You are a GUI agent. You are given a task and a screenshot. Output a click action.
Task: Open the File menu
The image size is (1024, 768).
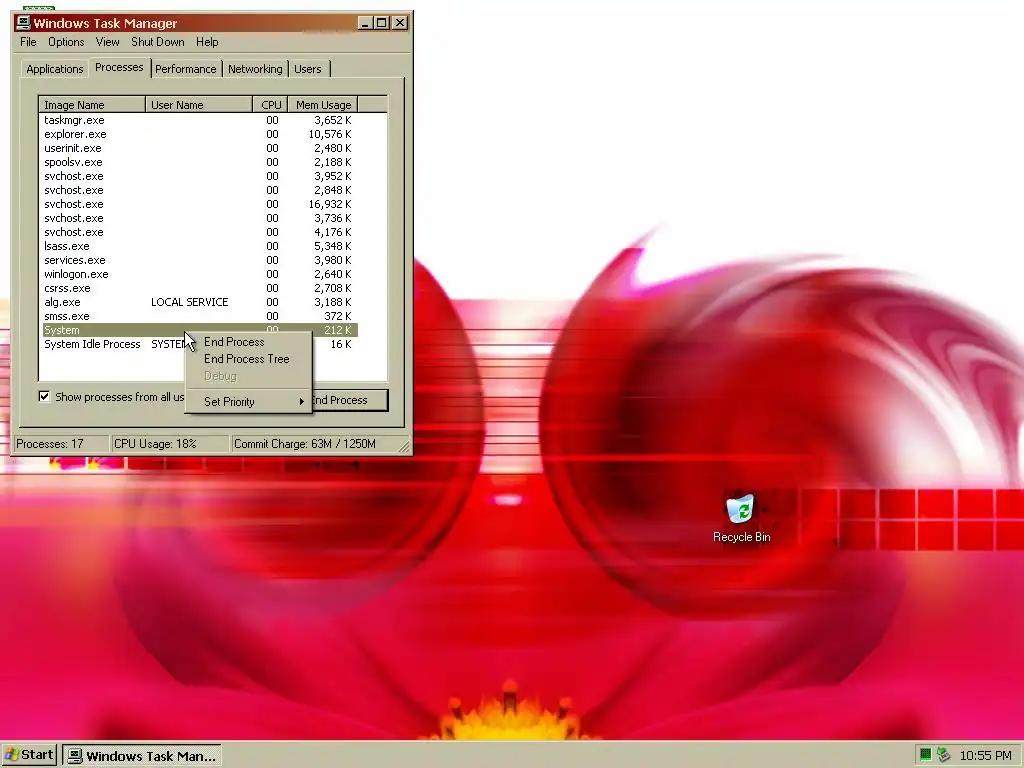[x=28, y=42]
